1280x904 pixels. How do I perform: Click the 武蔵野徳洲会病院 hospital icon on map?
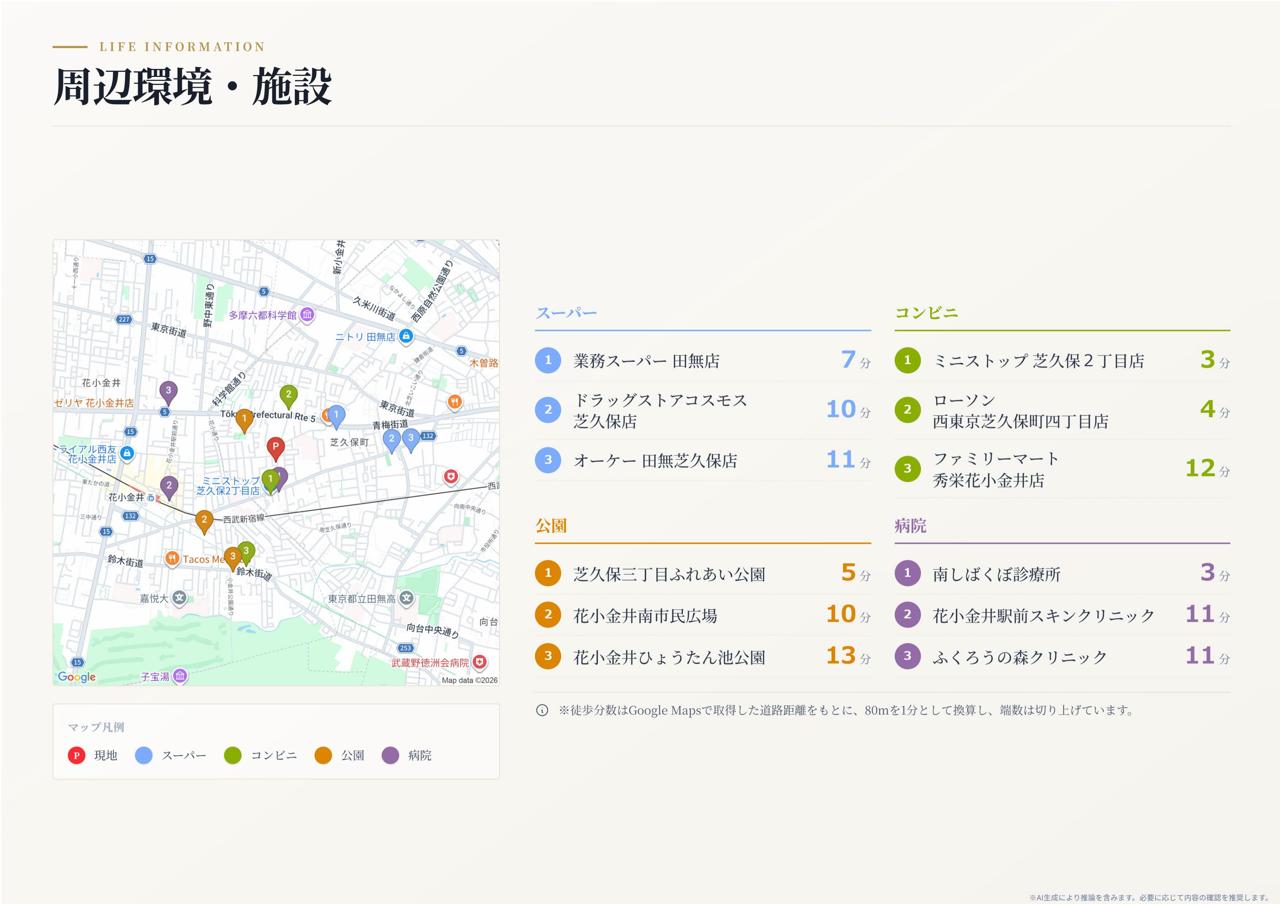point(480,662)
